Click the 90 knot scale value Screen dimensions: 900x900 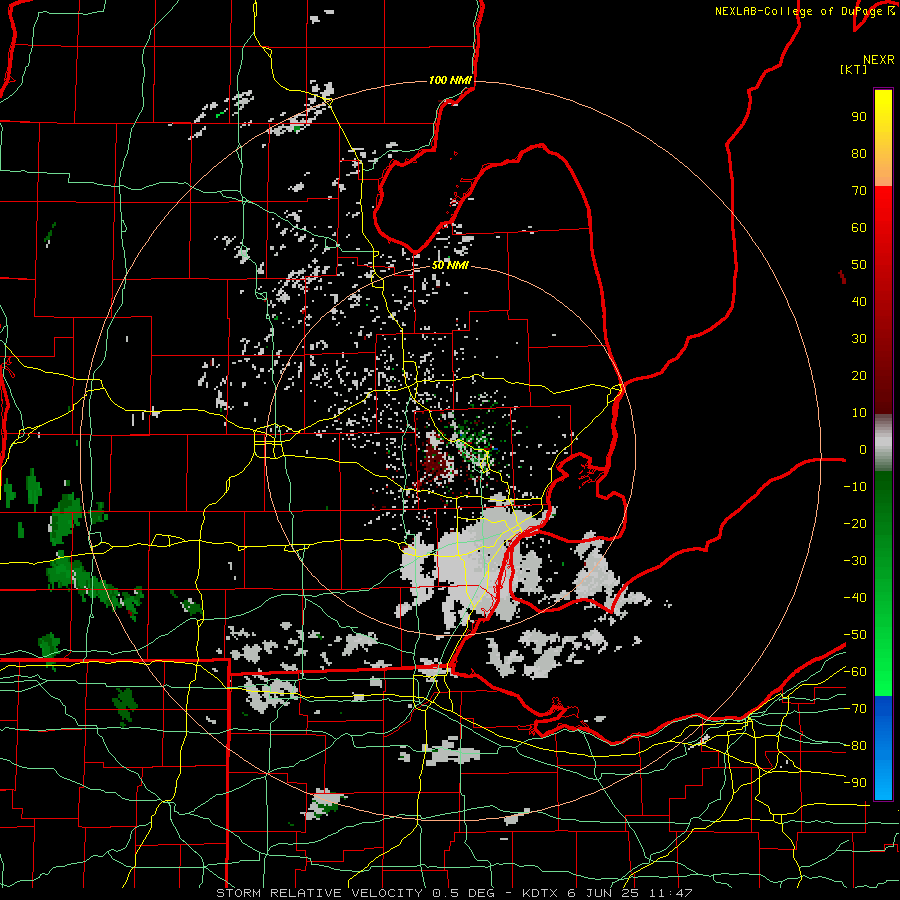point(859,117)
